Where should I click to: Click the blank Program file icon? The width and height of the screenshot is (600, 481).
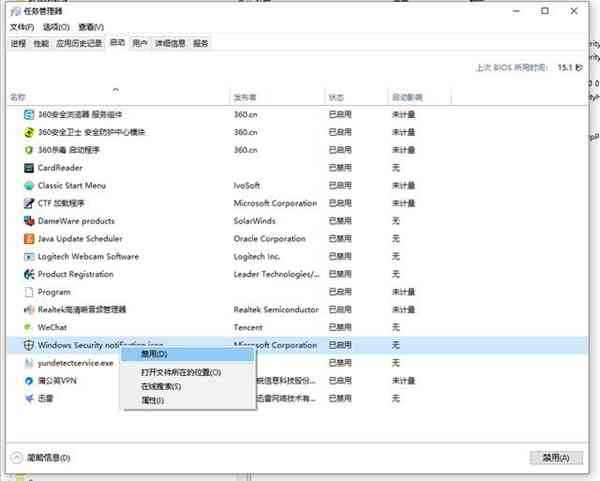tap(29, 292)
